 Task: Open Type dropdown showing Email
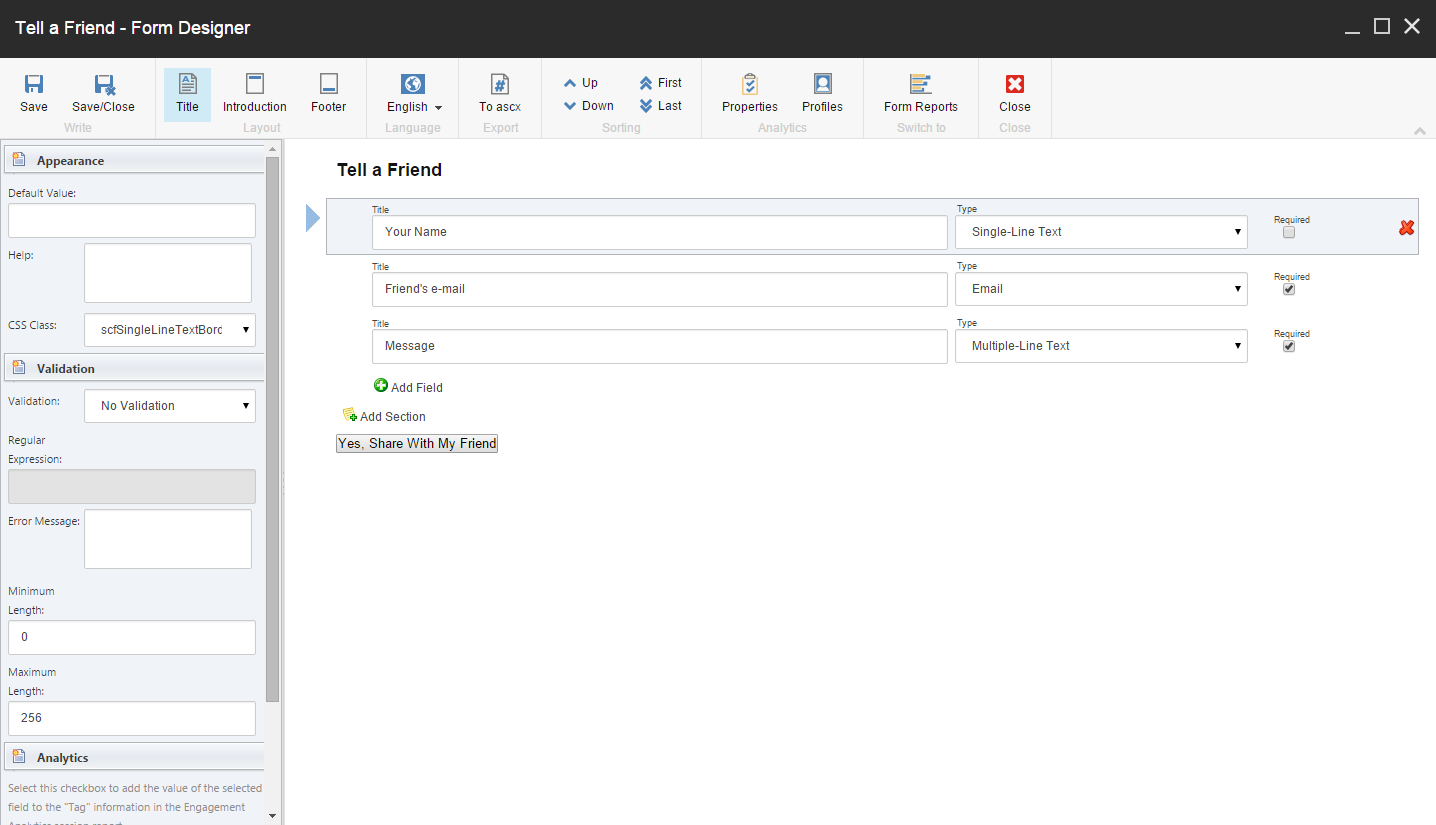tap(1101, 289)
